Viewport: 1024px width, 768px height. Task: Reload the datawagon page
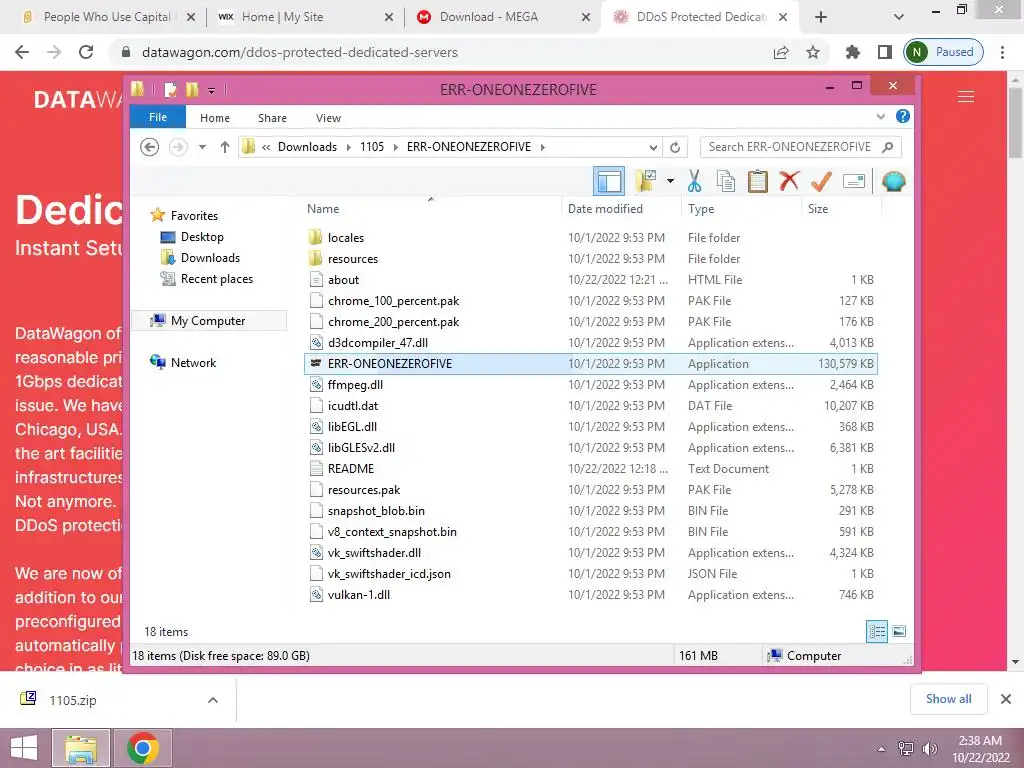click(x=86, y=52)
